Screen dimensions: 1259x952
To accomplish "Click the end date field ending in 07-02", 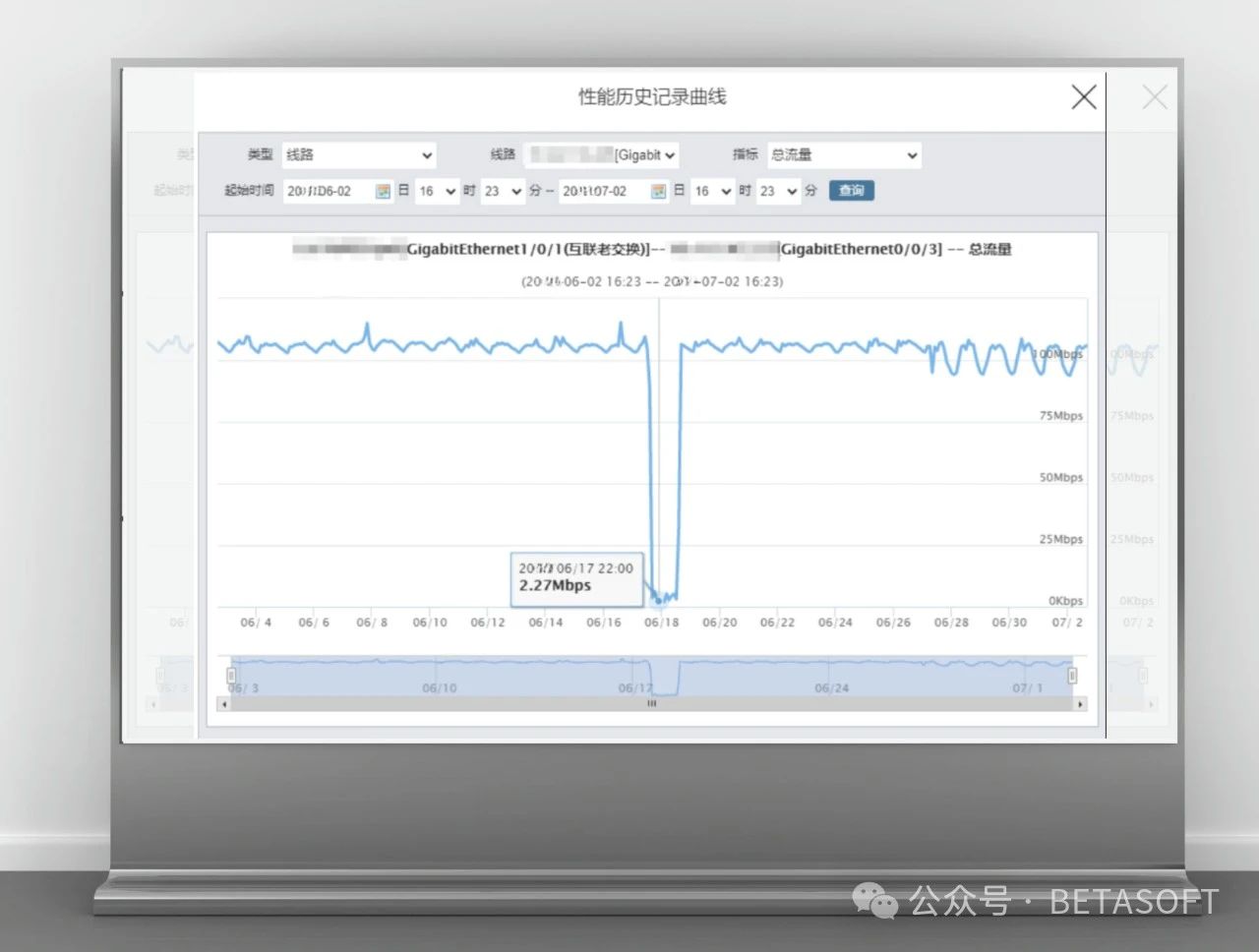I will click(x=603, y=192).
